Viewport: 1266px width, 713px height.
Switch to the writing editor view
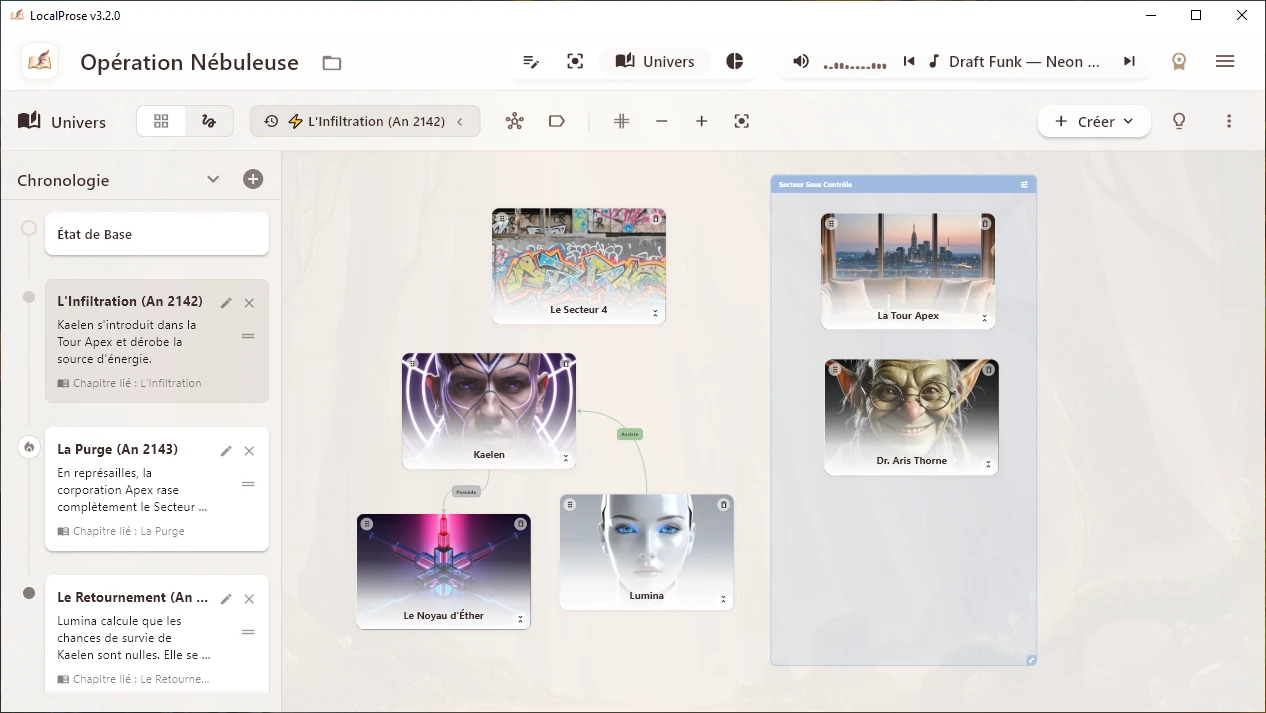pos(531,61)
